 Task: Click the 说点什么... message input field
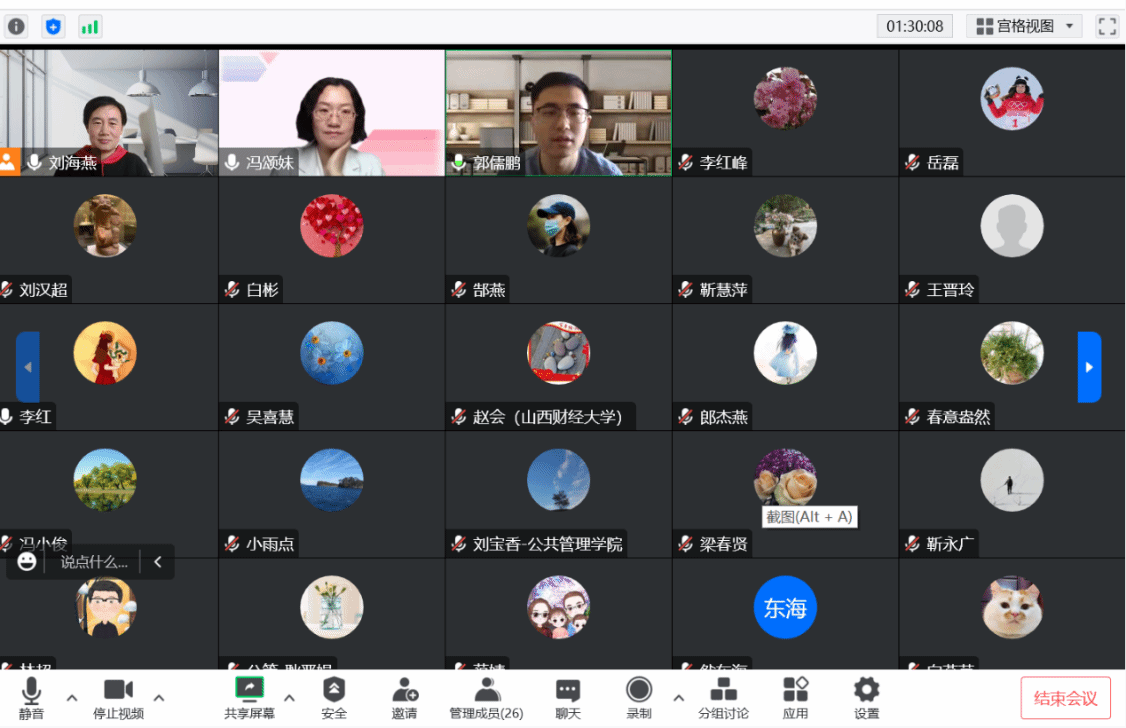click(94, 562)
